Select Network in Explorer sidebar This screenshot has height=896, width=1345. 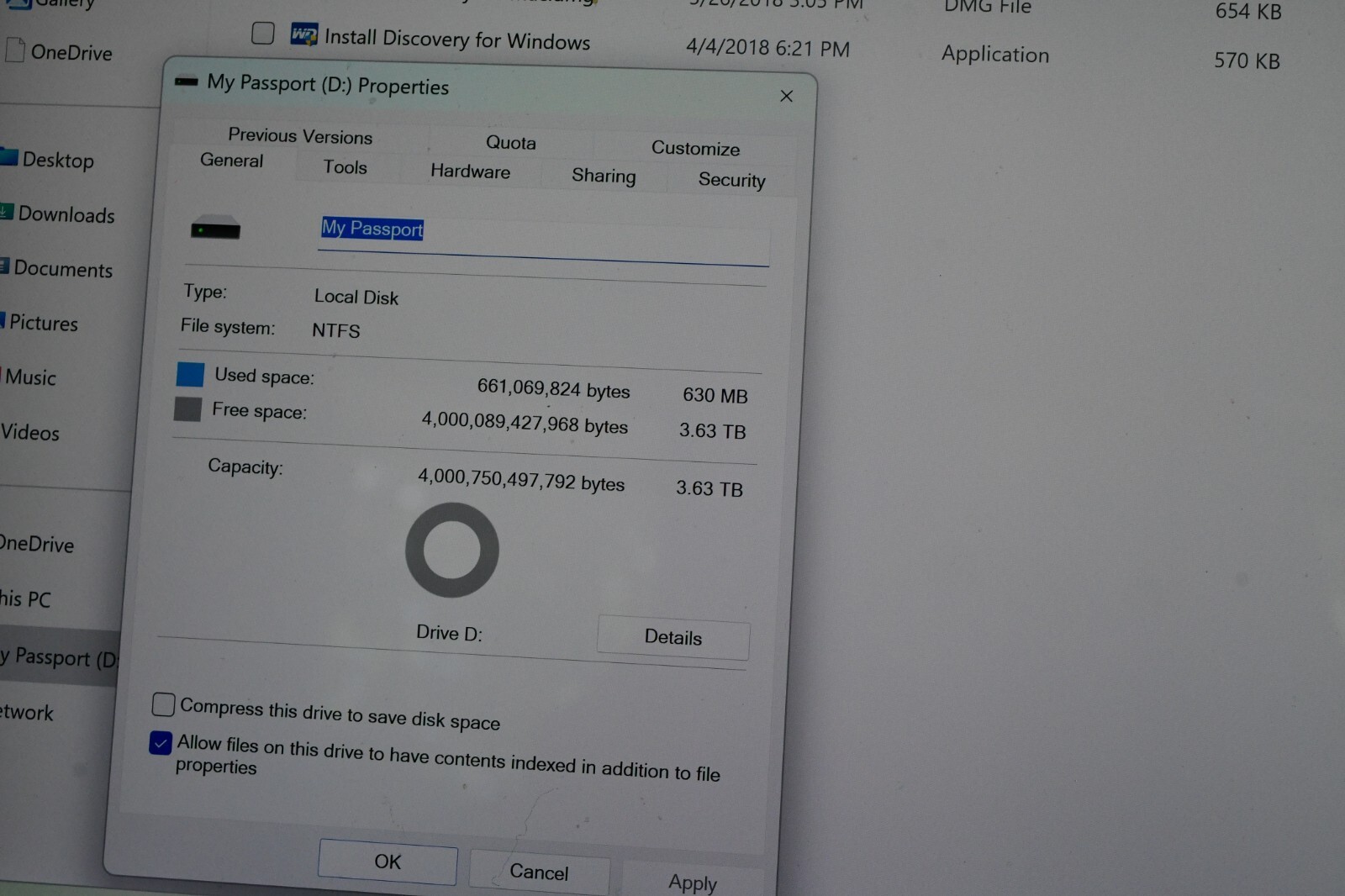27,712
